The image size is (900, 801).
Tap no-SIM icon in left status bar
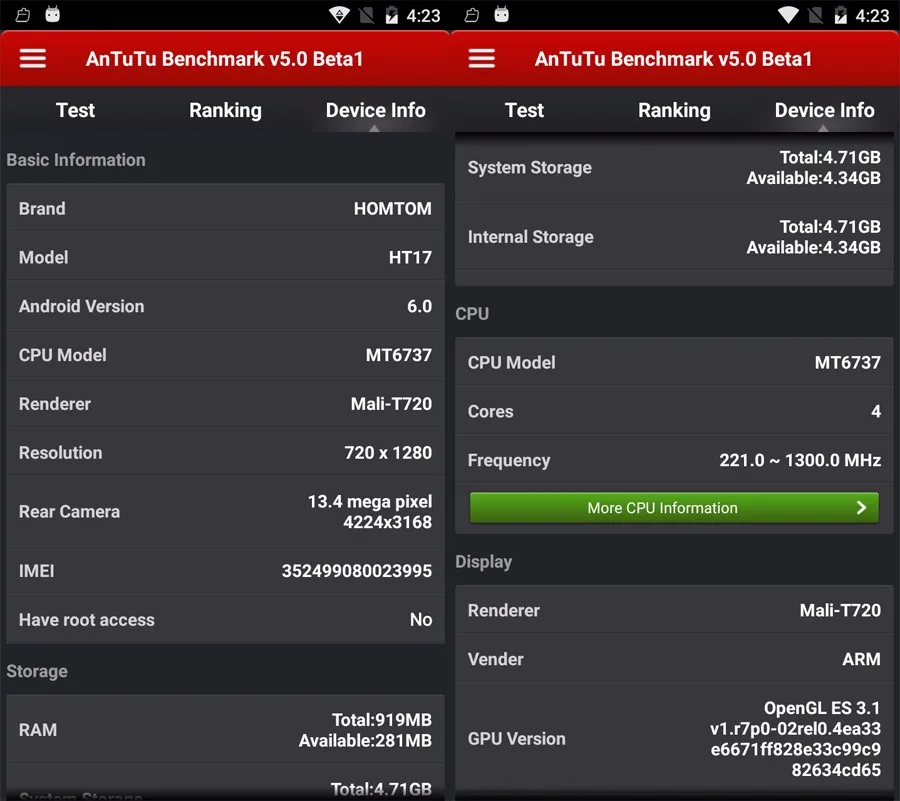pyautogui.click(x=366, y=15)
